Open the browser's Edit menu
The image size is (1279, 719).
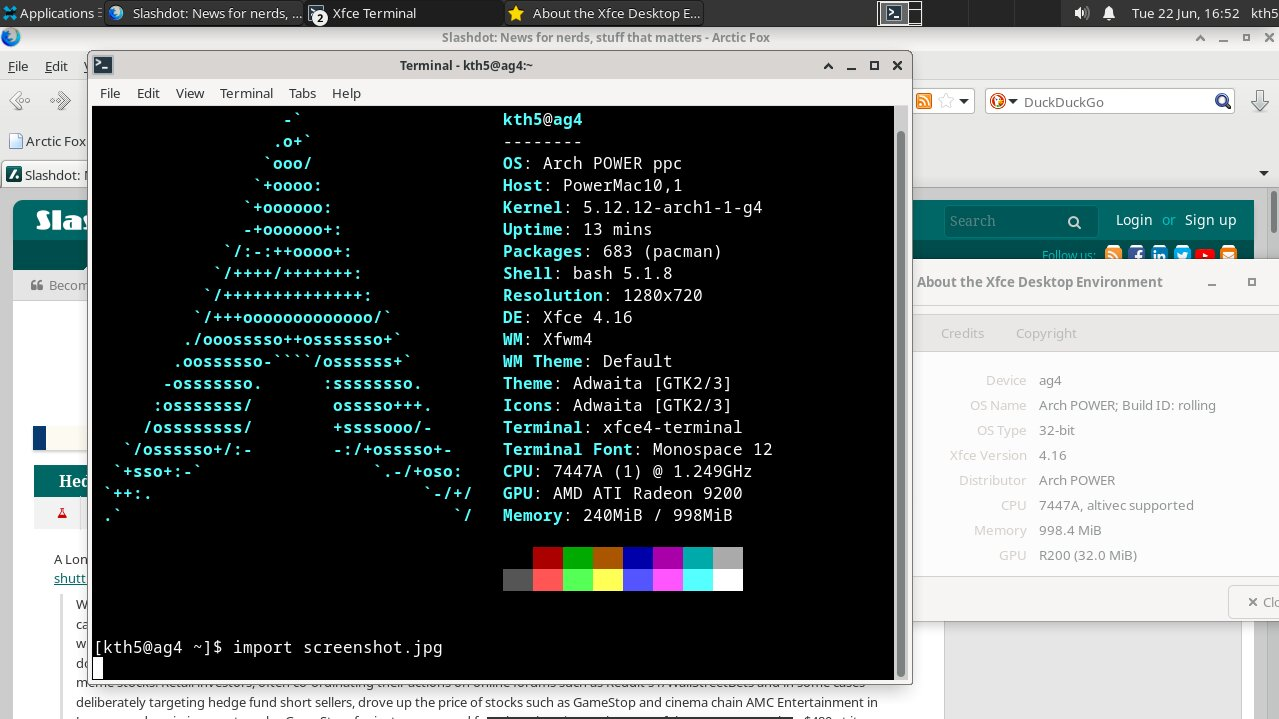point(56,66)
